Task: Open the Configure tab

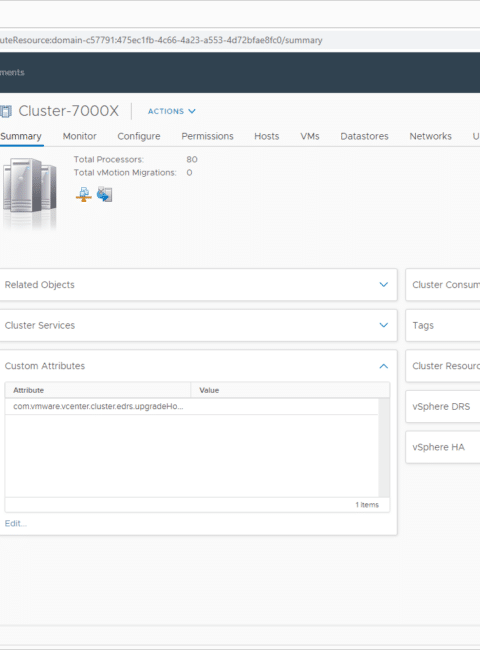Action: coord(139,136)
